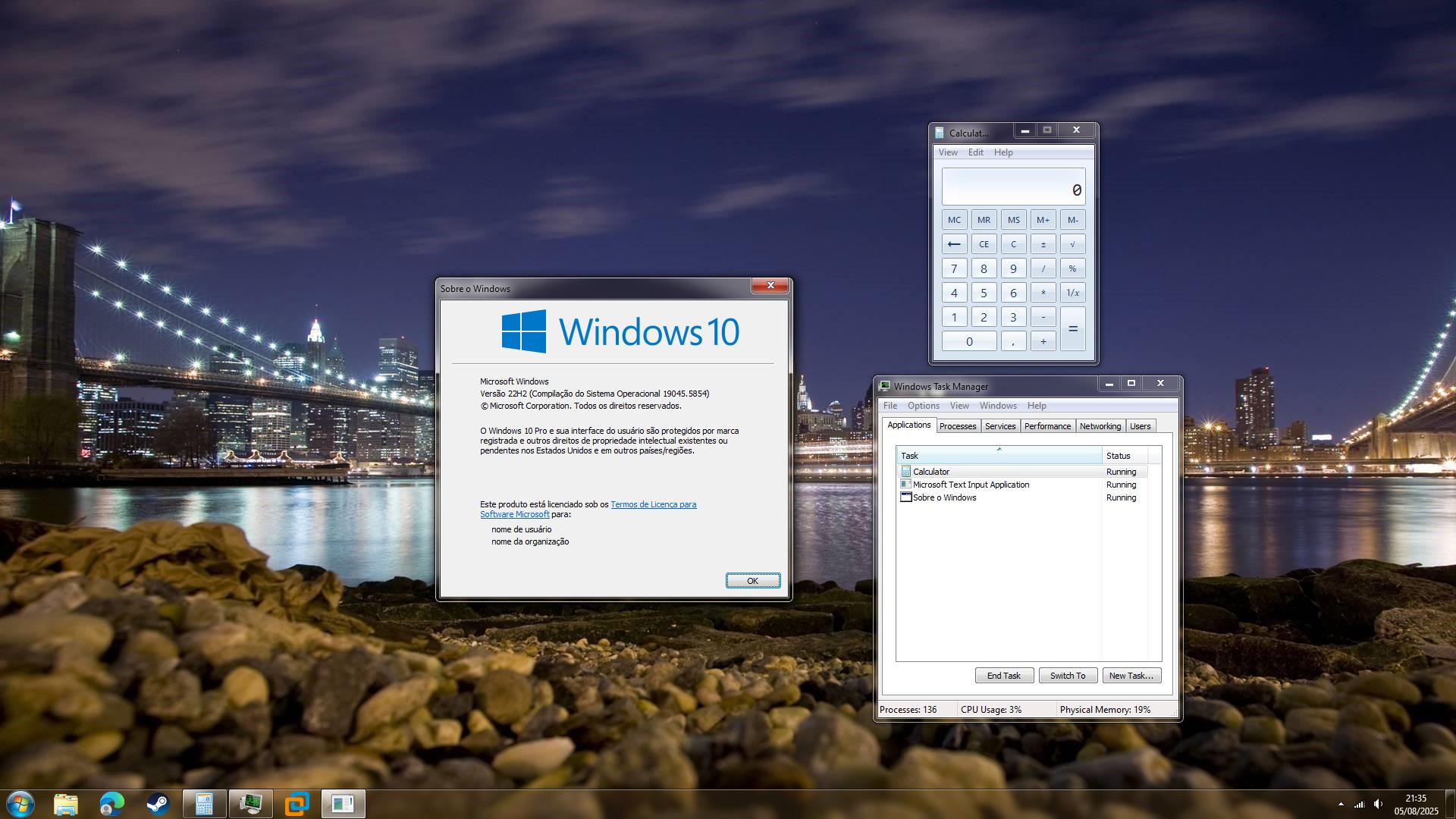Click the Windows Start orb
1456x819 pixels.
(20, 804)
